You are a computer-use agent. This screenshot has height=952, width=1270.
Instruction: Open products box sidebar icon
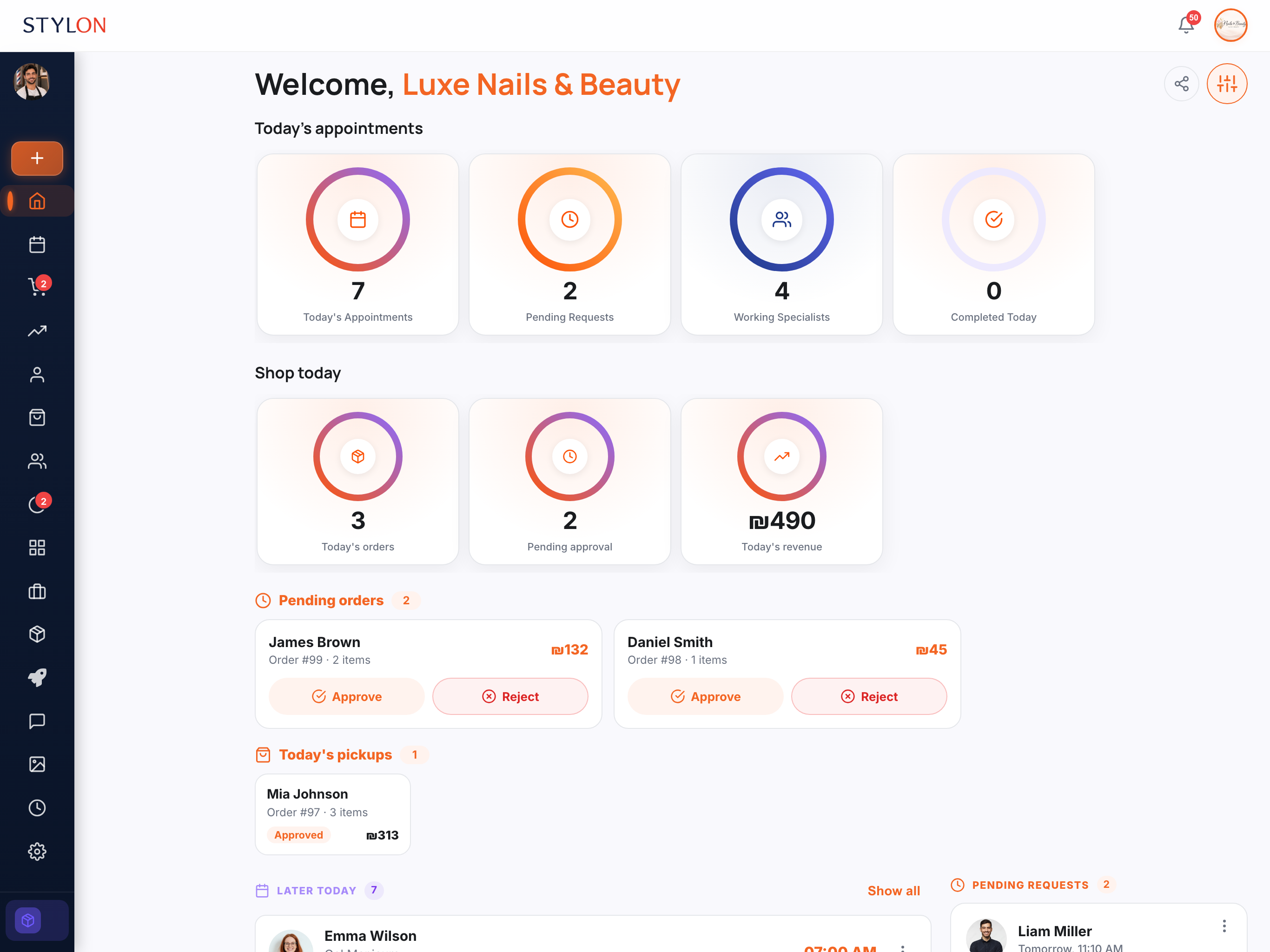point(37,635)
